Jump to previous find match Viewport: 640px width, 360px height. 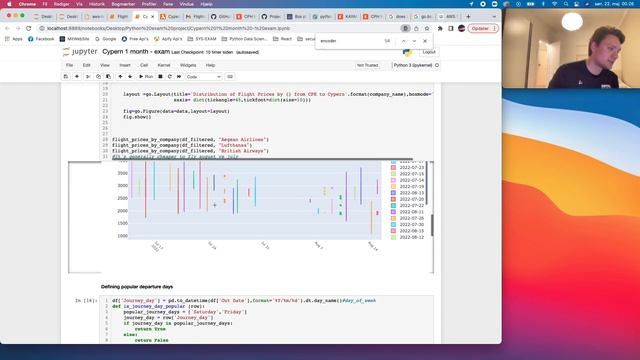click(x=403, y=41)
